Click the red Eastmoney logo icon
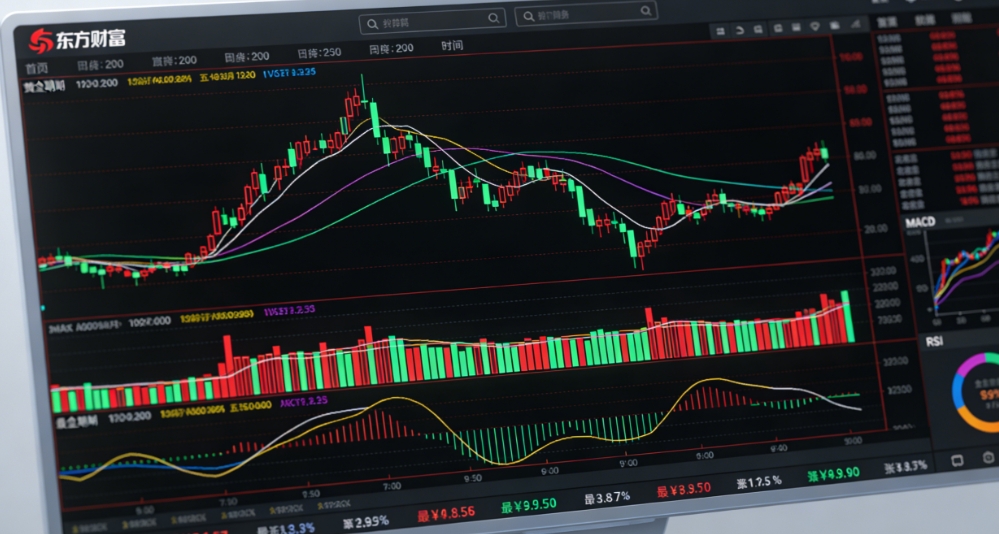999x534 pixels. click(42, 42)
